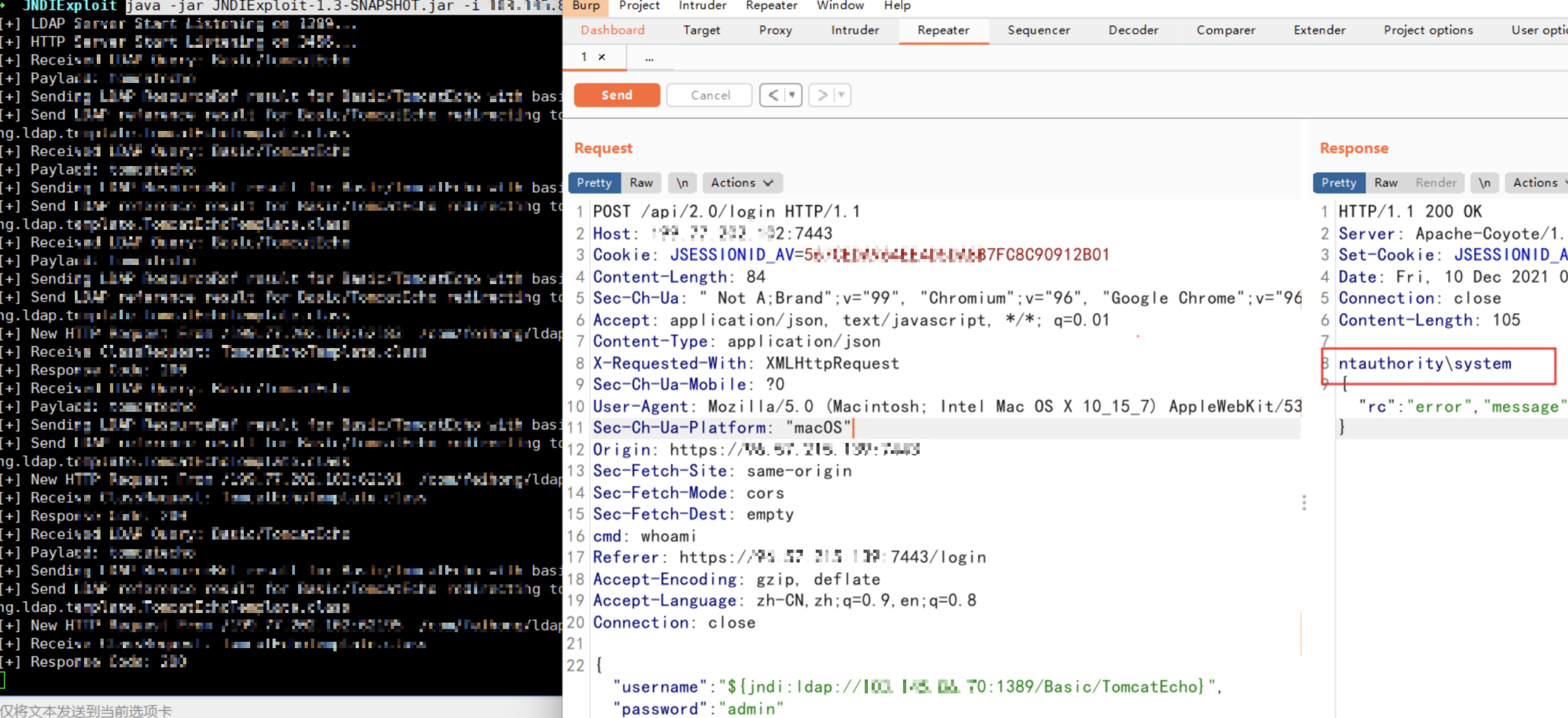Viewport: 1568px width, 718px height.
Task: Switch to the Dashboard tab
Action: coord(612,30)
